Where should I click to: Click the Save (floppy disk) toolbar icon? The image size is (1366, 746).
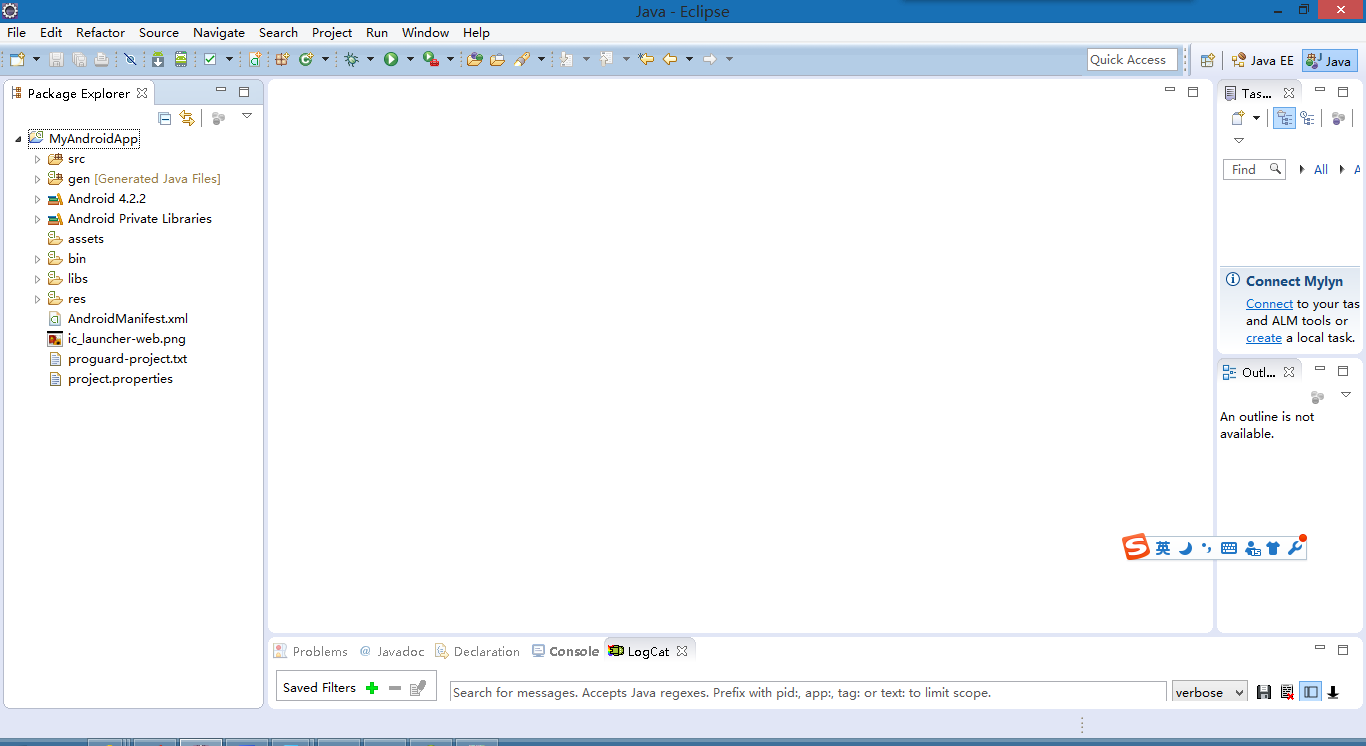click(x=57, y=60)
